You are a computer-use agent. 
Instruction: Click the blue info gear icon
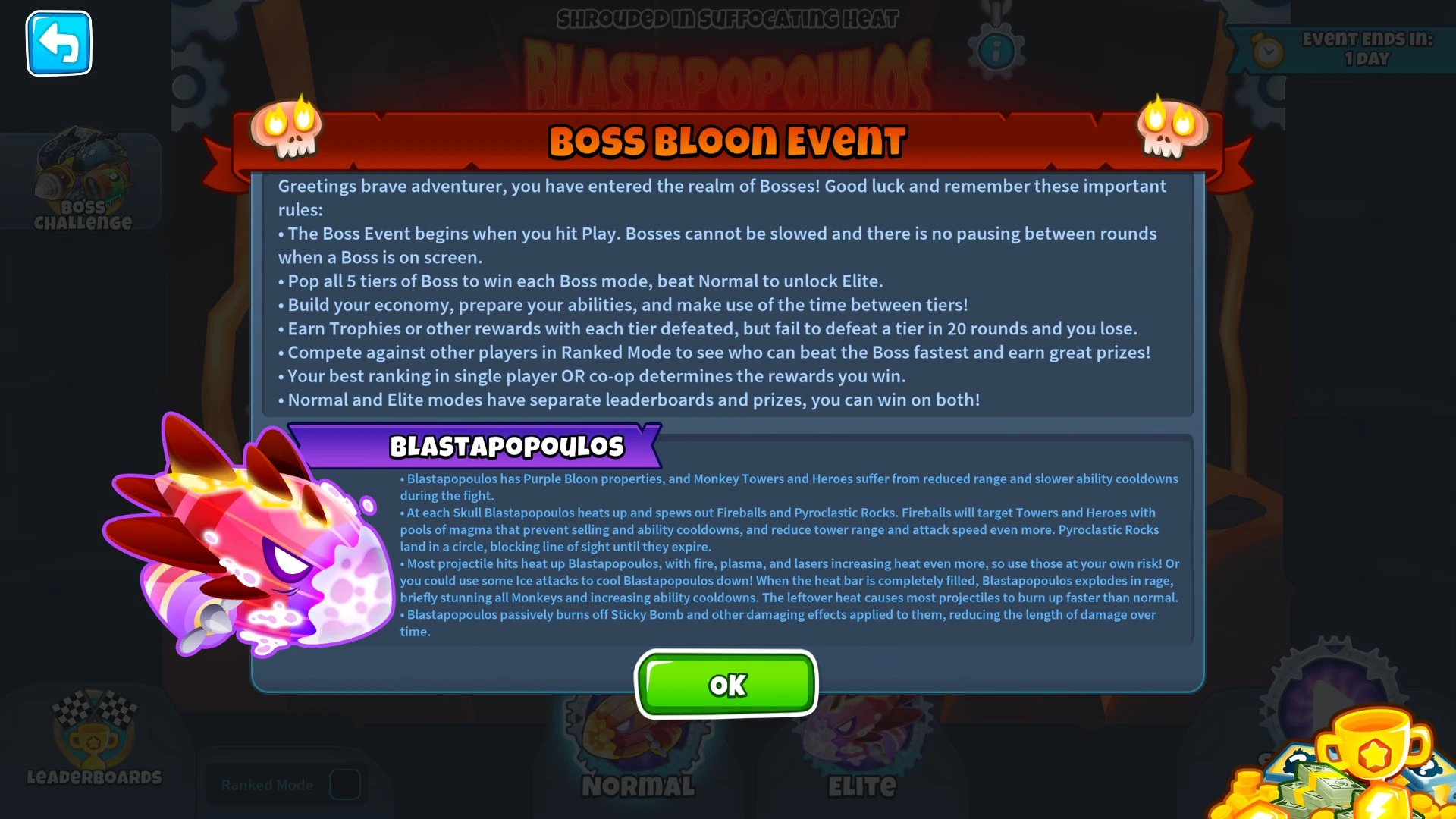pyautogui.click(x=996, y=50)
